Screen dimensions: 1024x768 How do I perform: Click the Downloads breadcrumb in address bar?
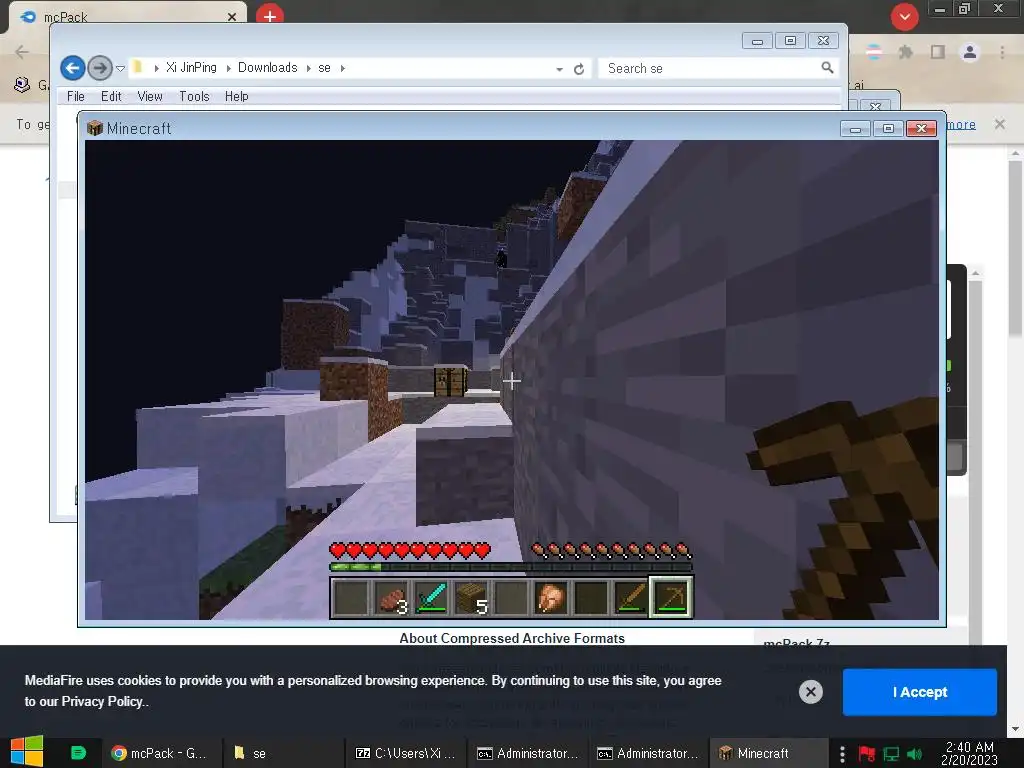(x=267, y=67)
